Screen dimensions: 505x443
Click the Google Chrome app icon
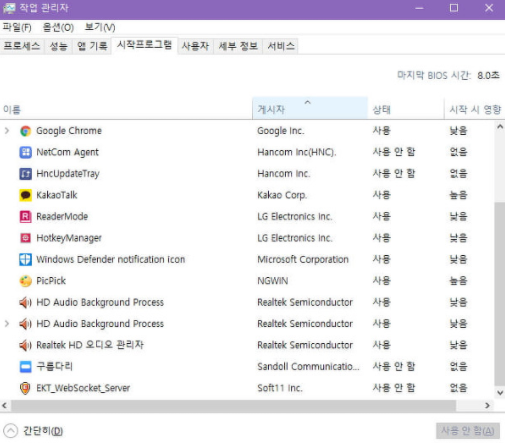26,131
